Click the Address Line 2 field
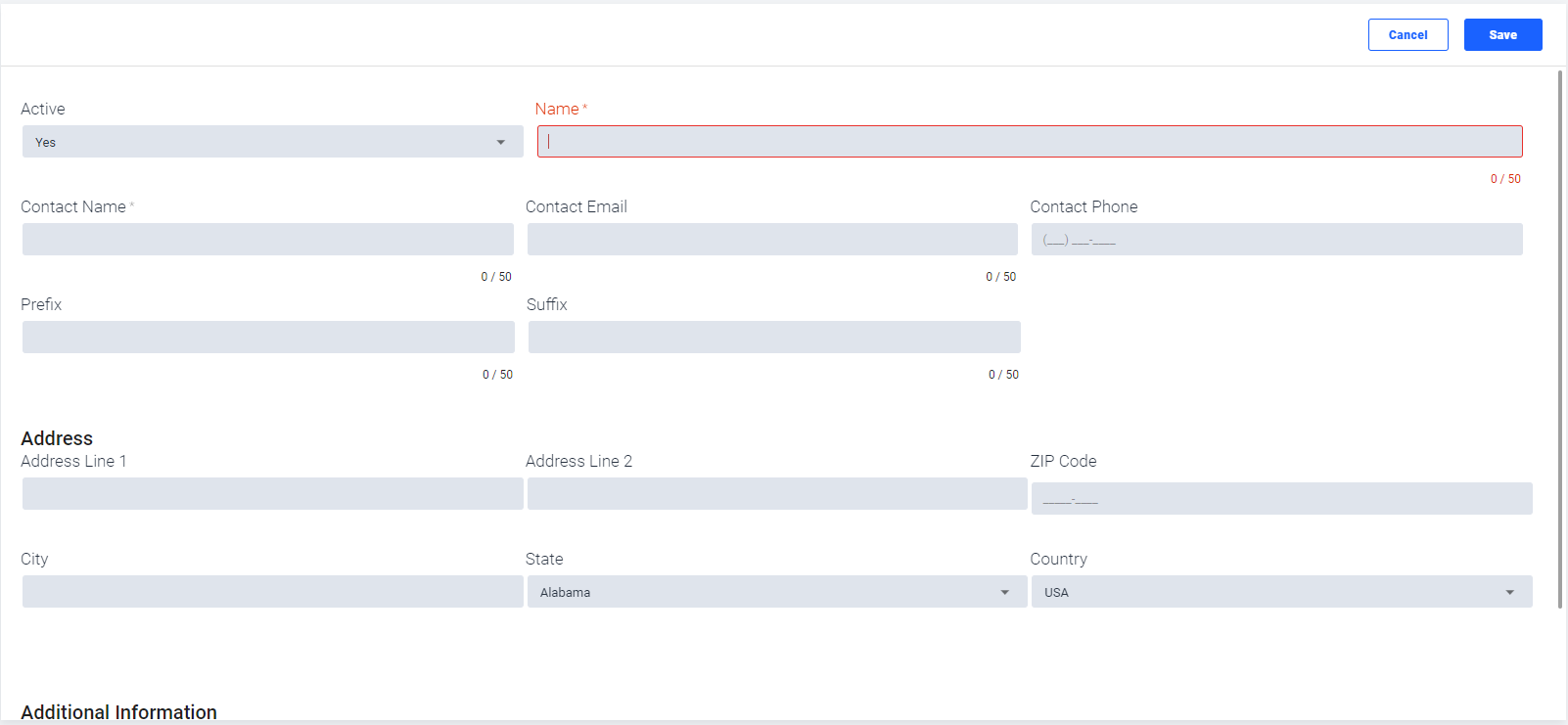 point(777,494)
